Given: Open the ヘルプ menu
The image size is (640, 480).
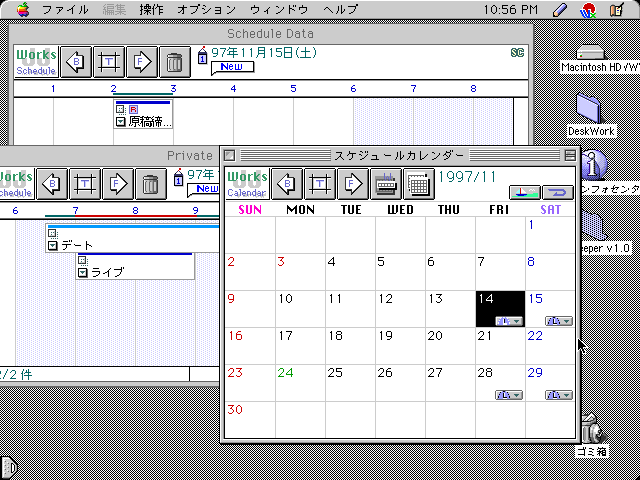Looking at the screenshot, I should point(341,9).
